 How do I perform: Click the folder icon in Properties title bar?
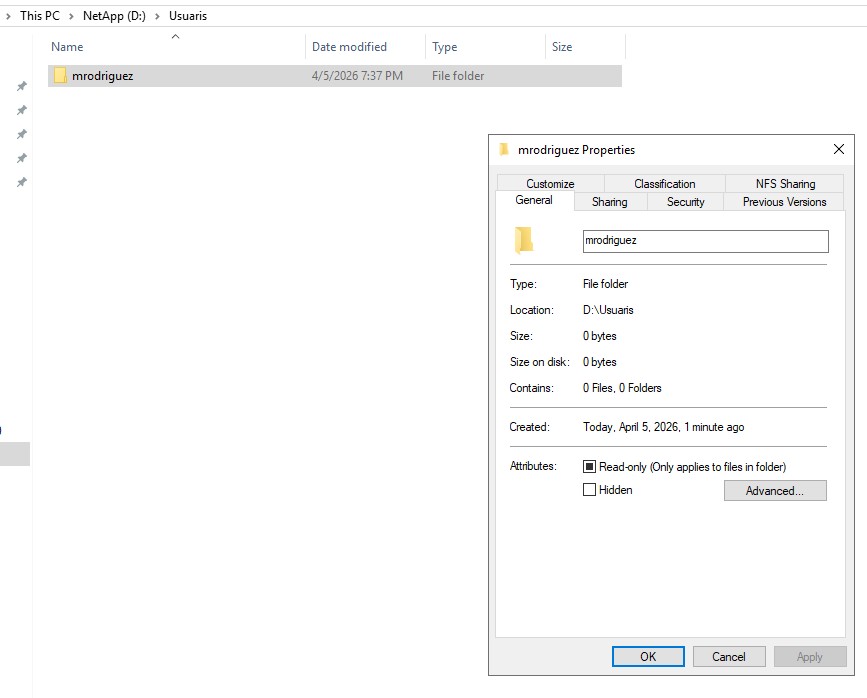click(504, 150)
